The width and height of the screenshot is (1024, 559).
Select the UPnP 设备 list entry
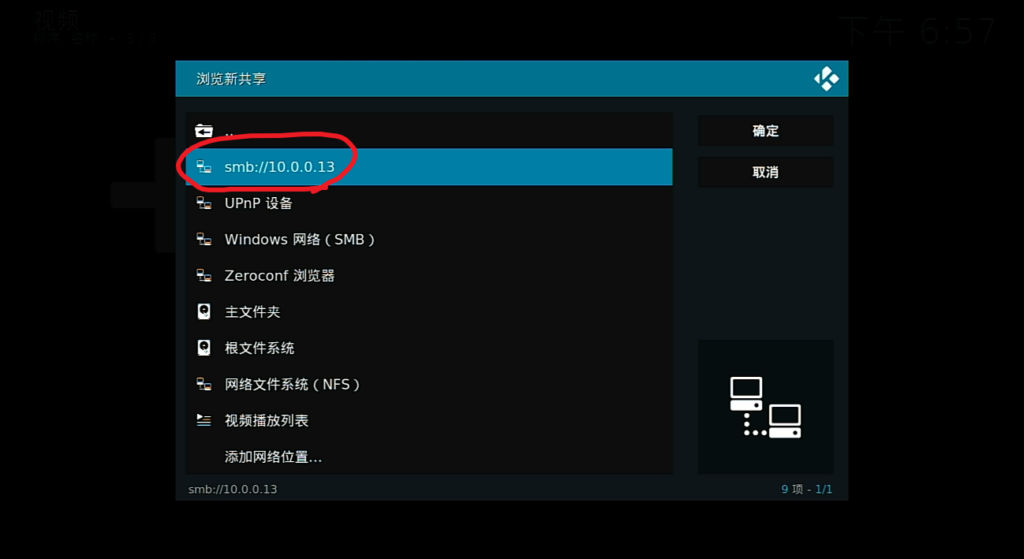pos(429,203)
